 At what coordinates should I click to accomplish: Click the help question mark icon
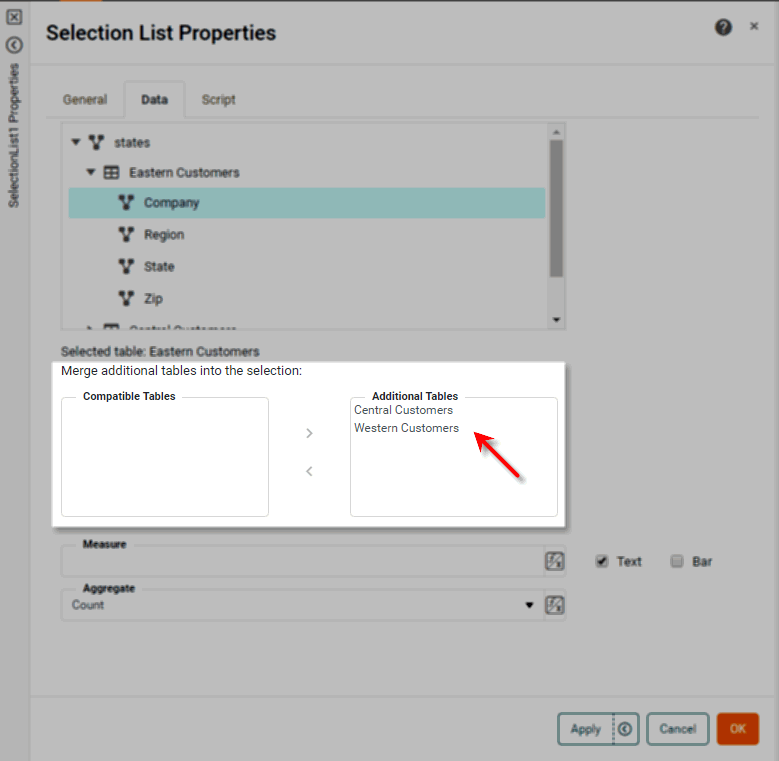pos(723,28)
